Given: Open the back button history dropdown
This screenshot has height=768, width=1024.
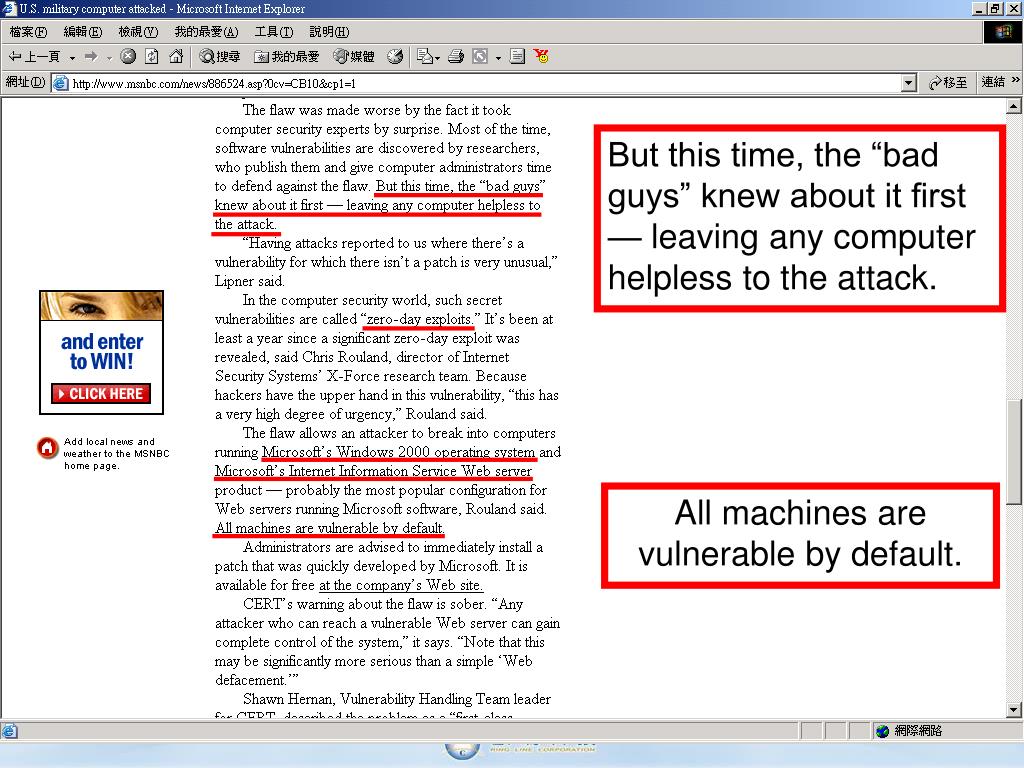Looking at the screenshot, I should (72, 57).
